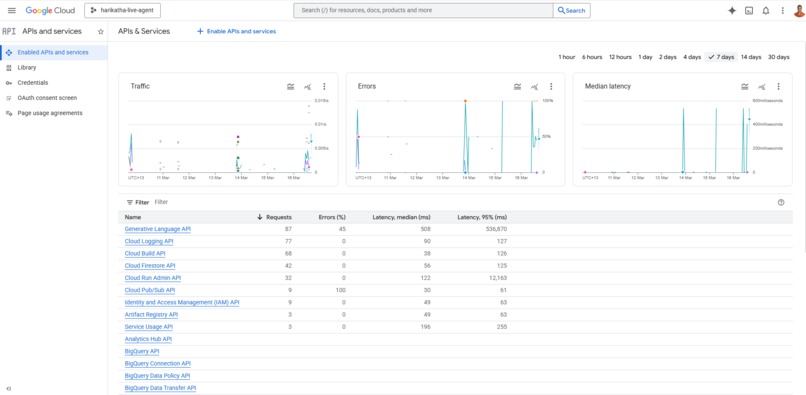Click the Filter icon above the table
The image size is (806, 395).
pos(130,203)
